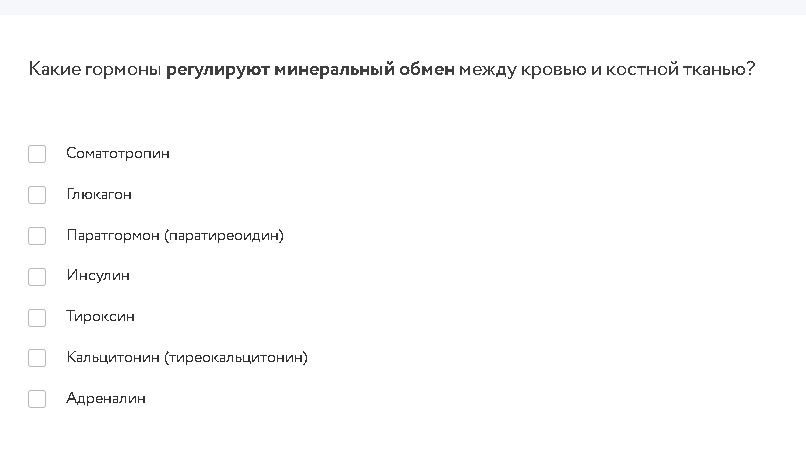The image size is (806, 453).
Task: Click the word Кальцитонин in the list
Action: 113,357
